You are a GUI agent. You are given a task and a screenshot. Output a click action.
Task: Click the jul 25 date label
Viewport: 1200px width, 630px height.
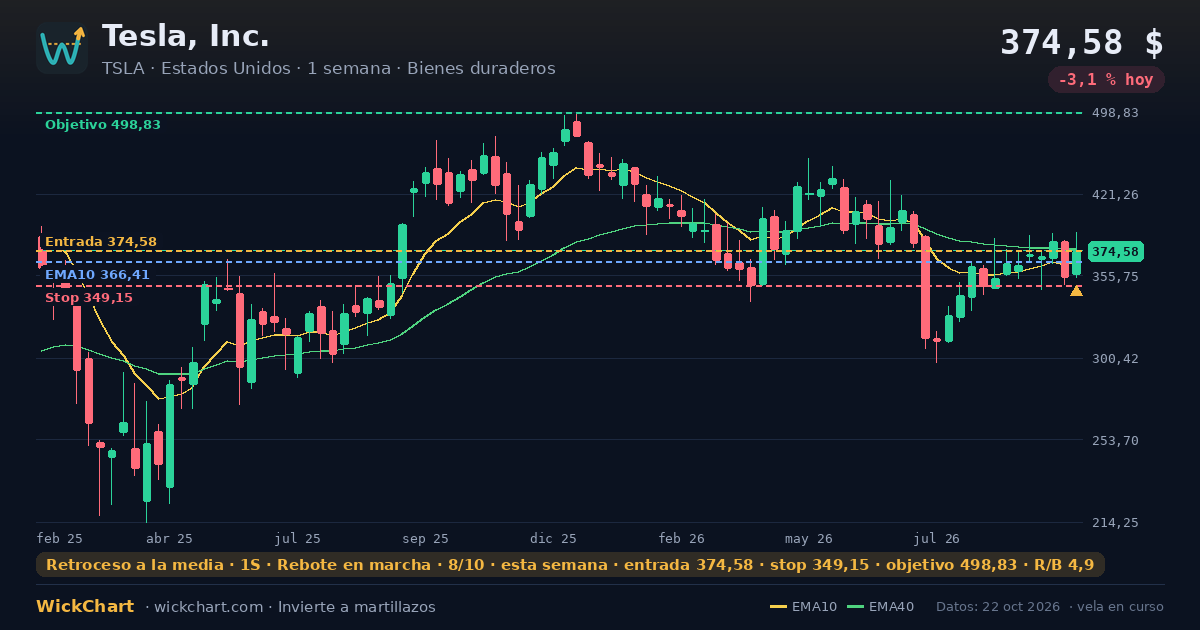pyautogui.click(x=298, y=538)
